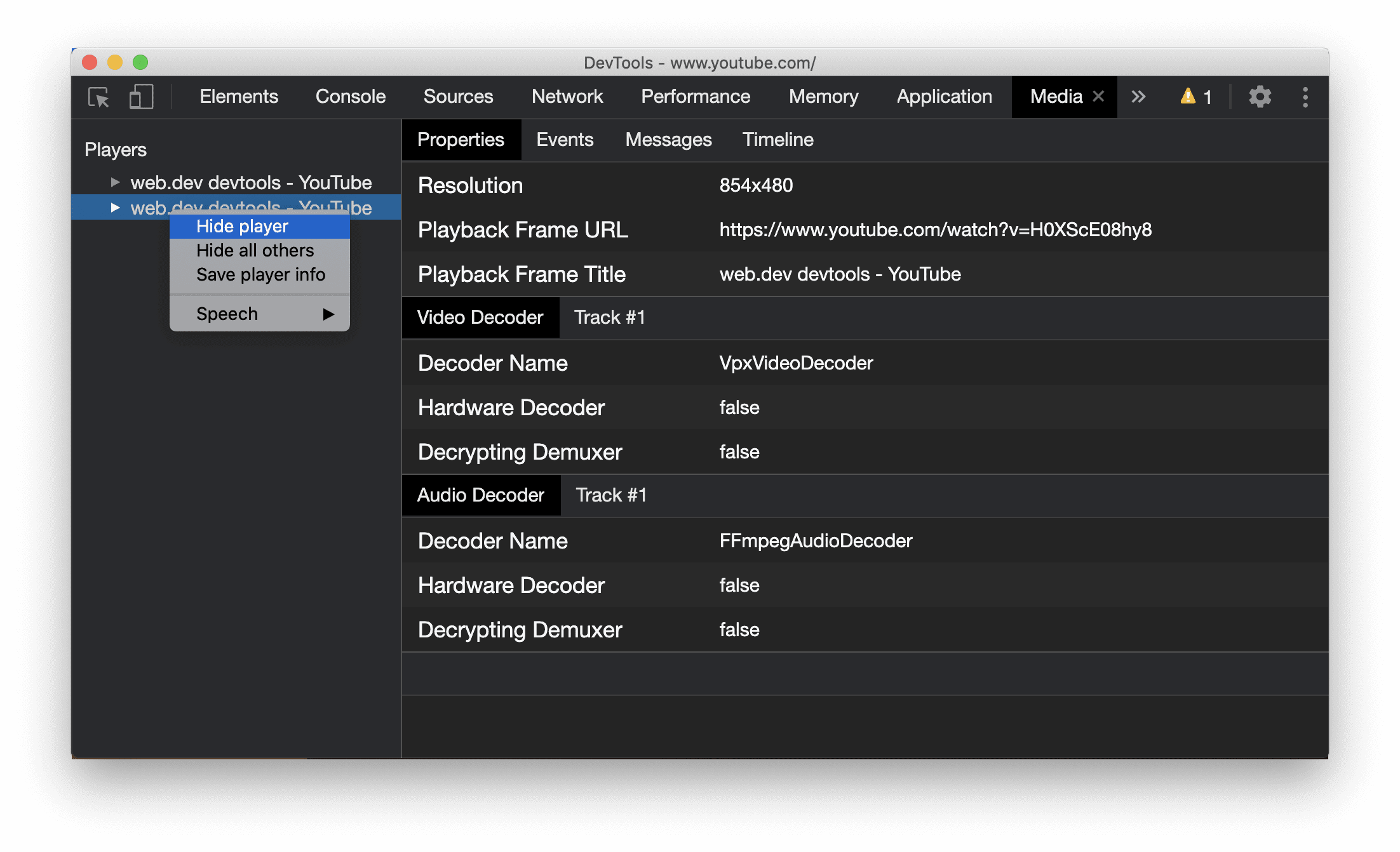This screenshot has width=1400, height=852.
Task: Expand the first web.dev devtools player
Action: tap(113, 181)
